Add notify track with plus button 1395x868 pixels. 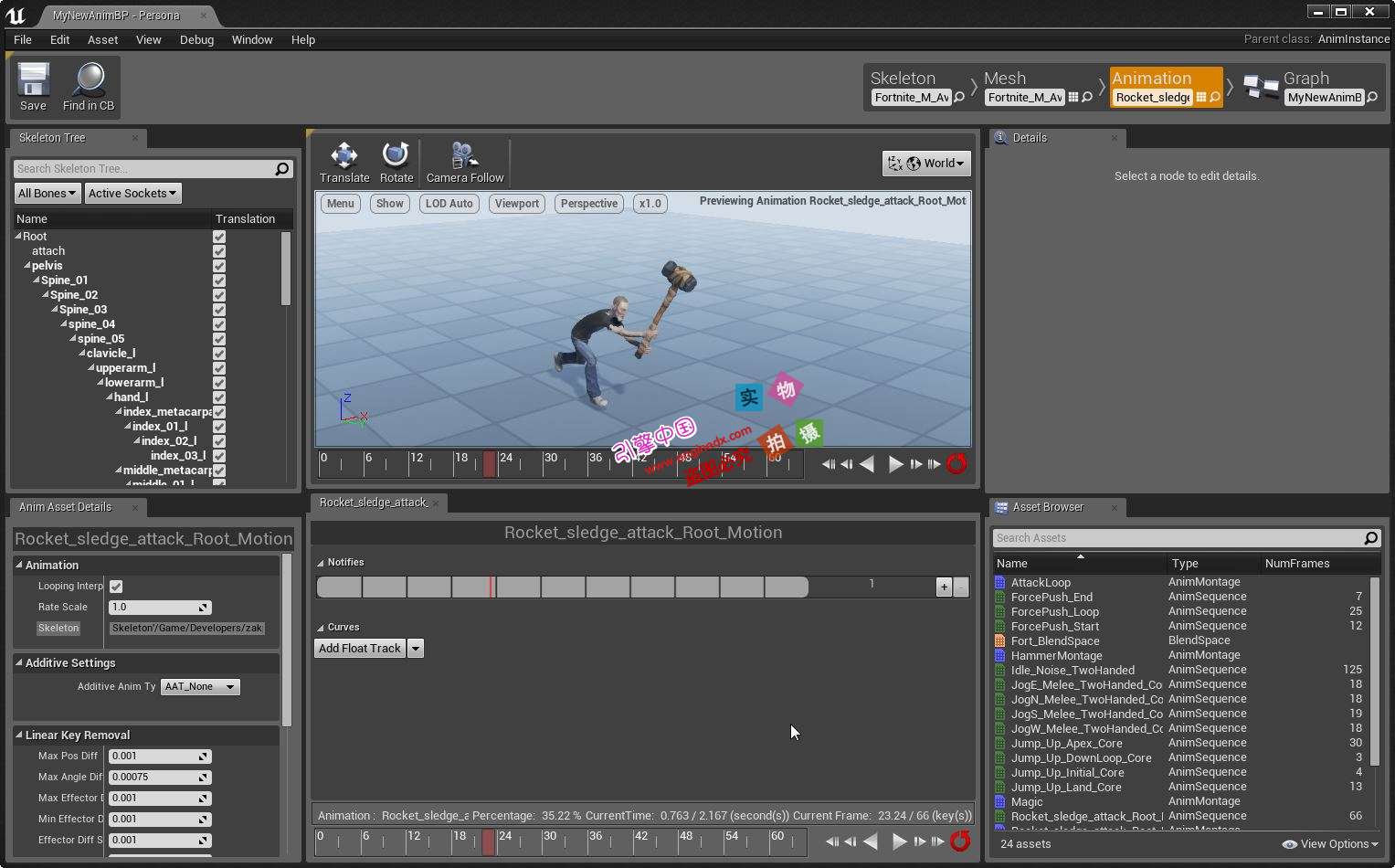coord(944,587)
